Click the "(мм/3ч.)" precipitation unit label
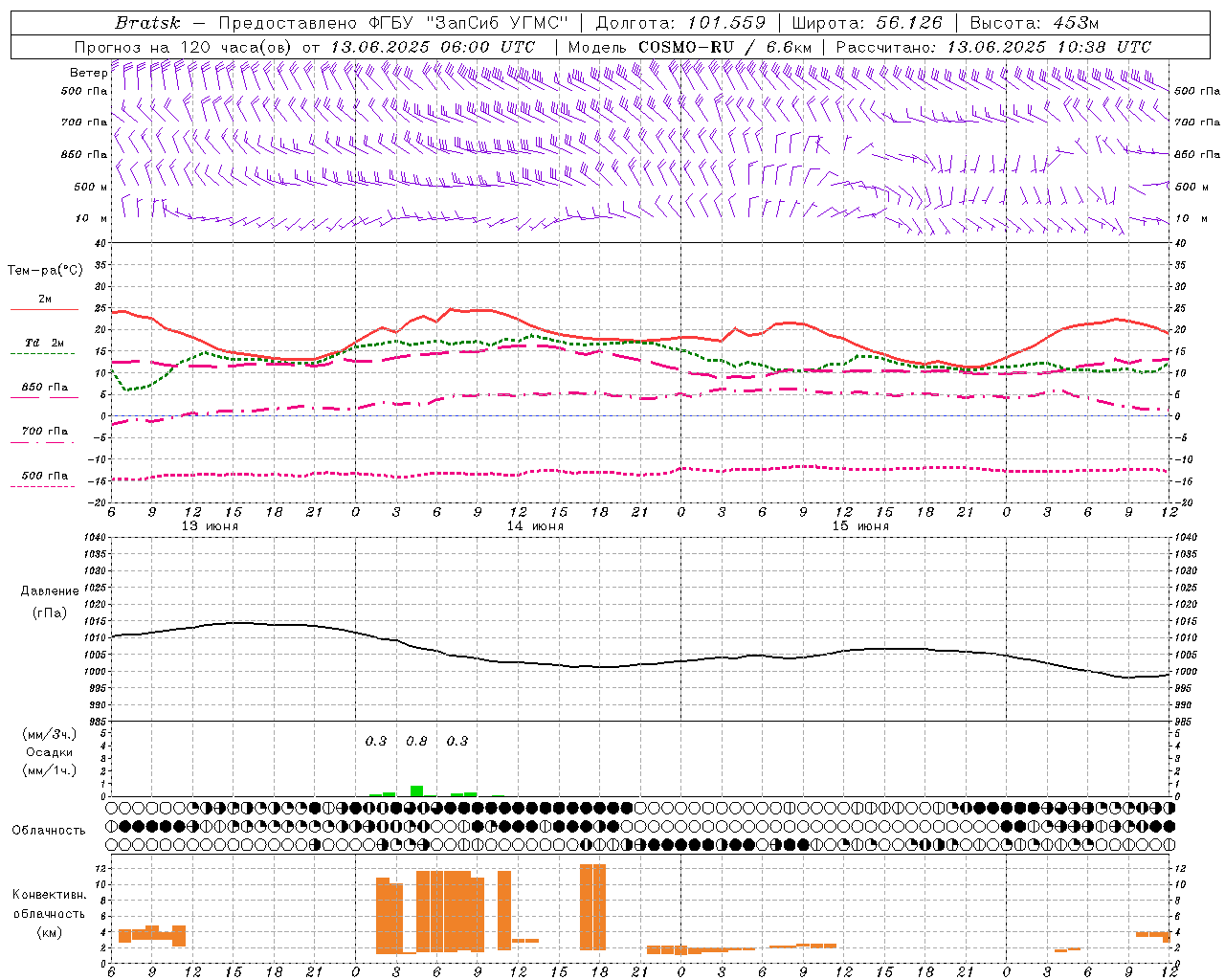 coord(50,734)
